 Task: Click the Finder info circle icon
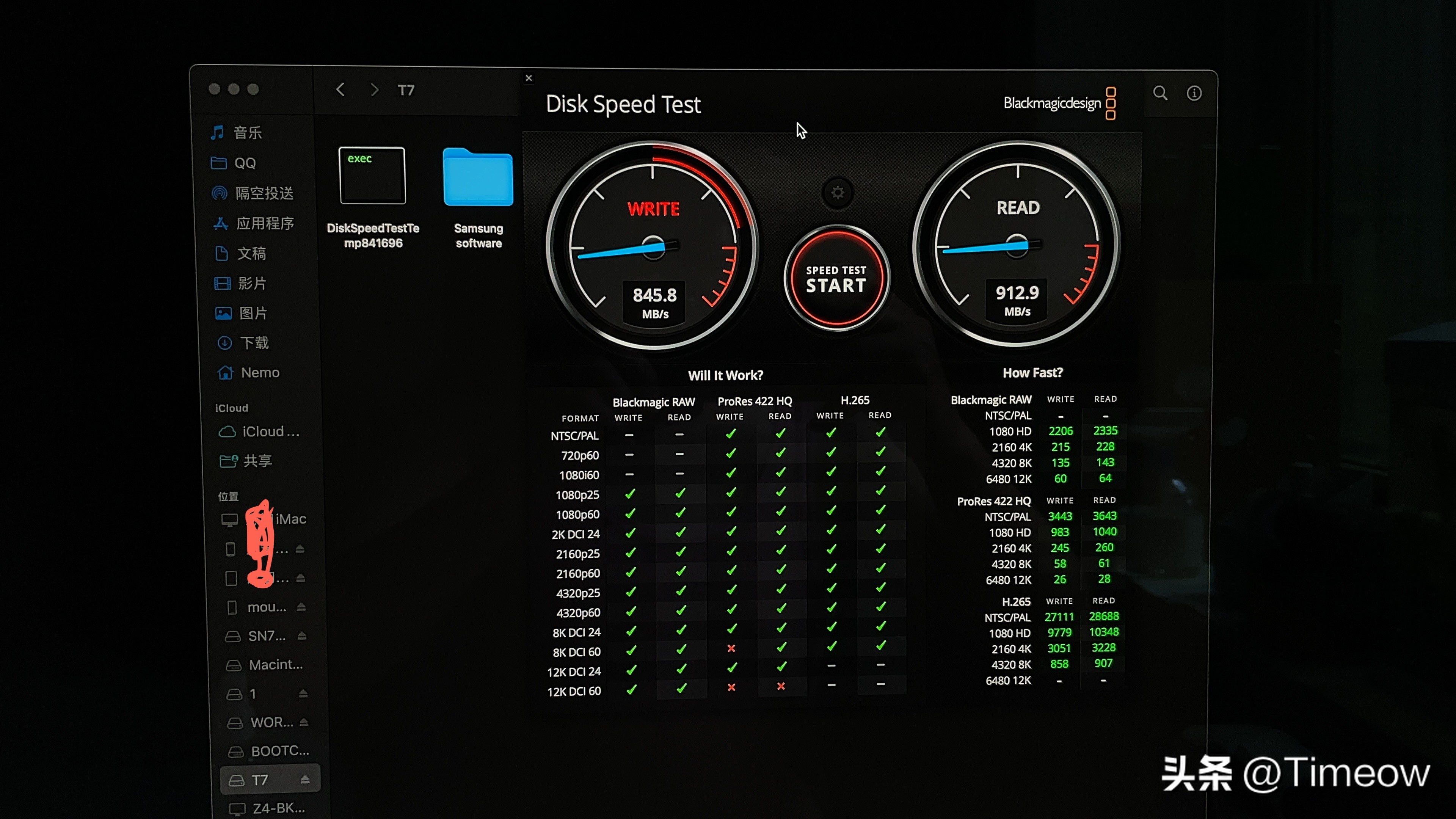[x=1194, y=93]
